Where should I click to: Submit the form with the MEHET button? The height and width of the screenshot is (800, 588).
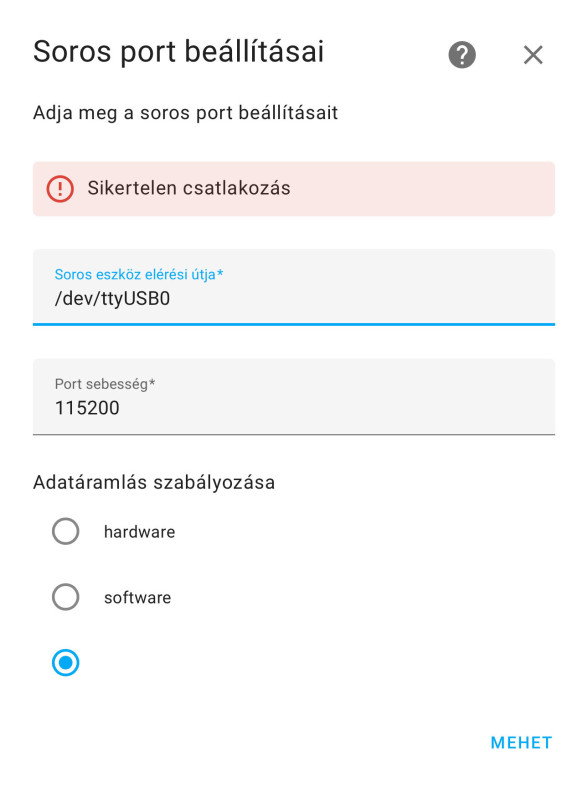(x=521, y=742)
